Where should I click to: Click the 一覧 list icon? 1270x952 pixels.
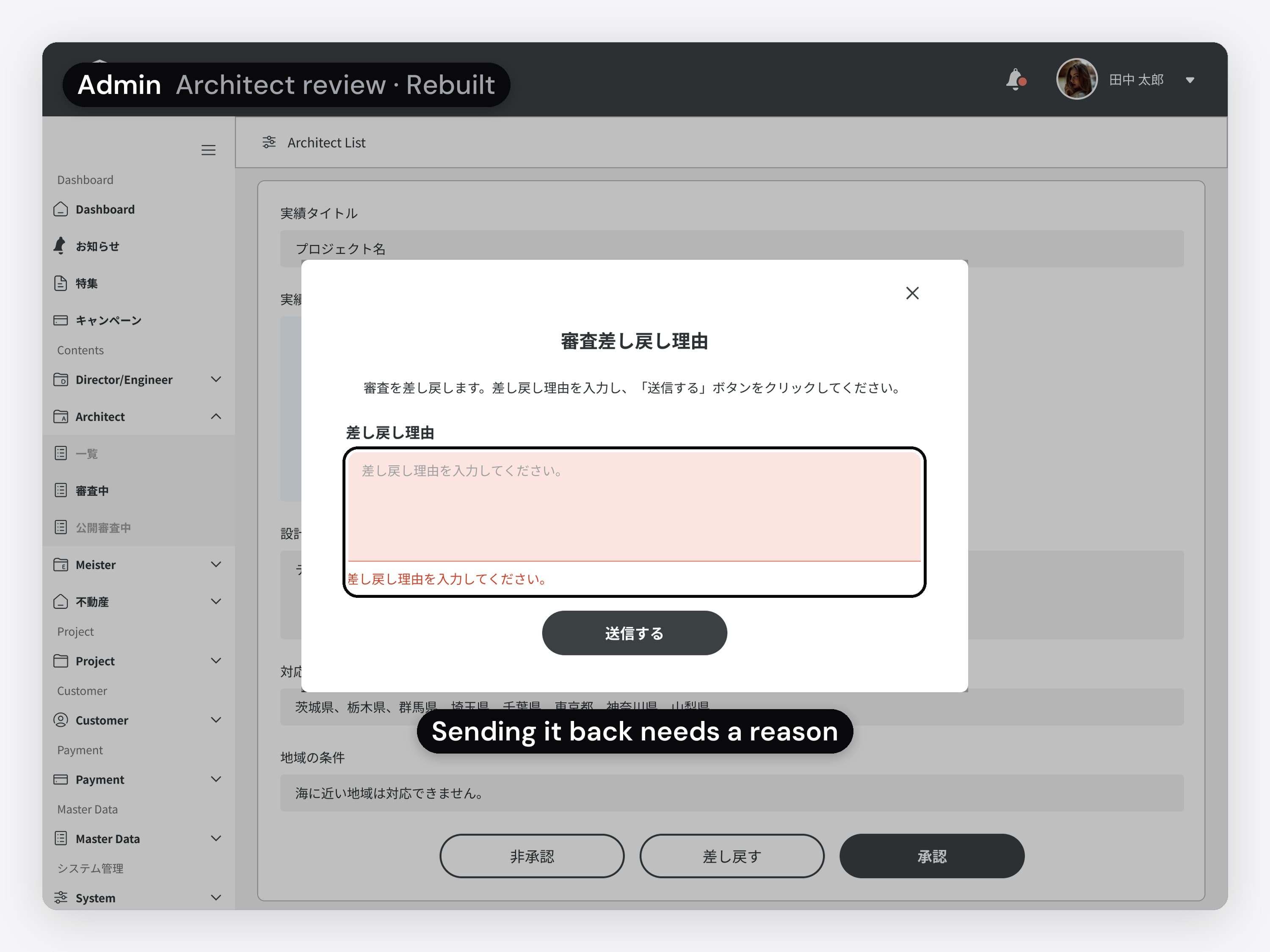tap(60, 453)
